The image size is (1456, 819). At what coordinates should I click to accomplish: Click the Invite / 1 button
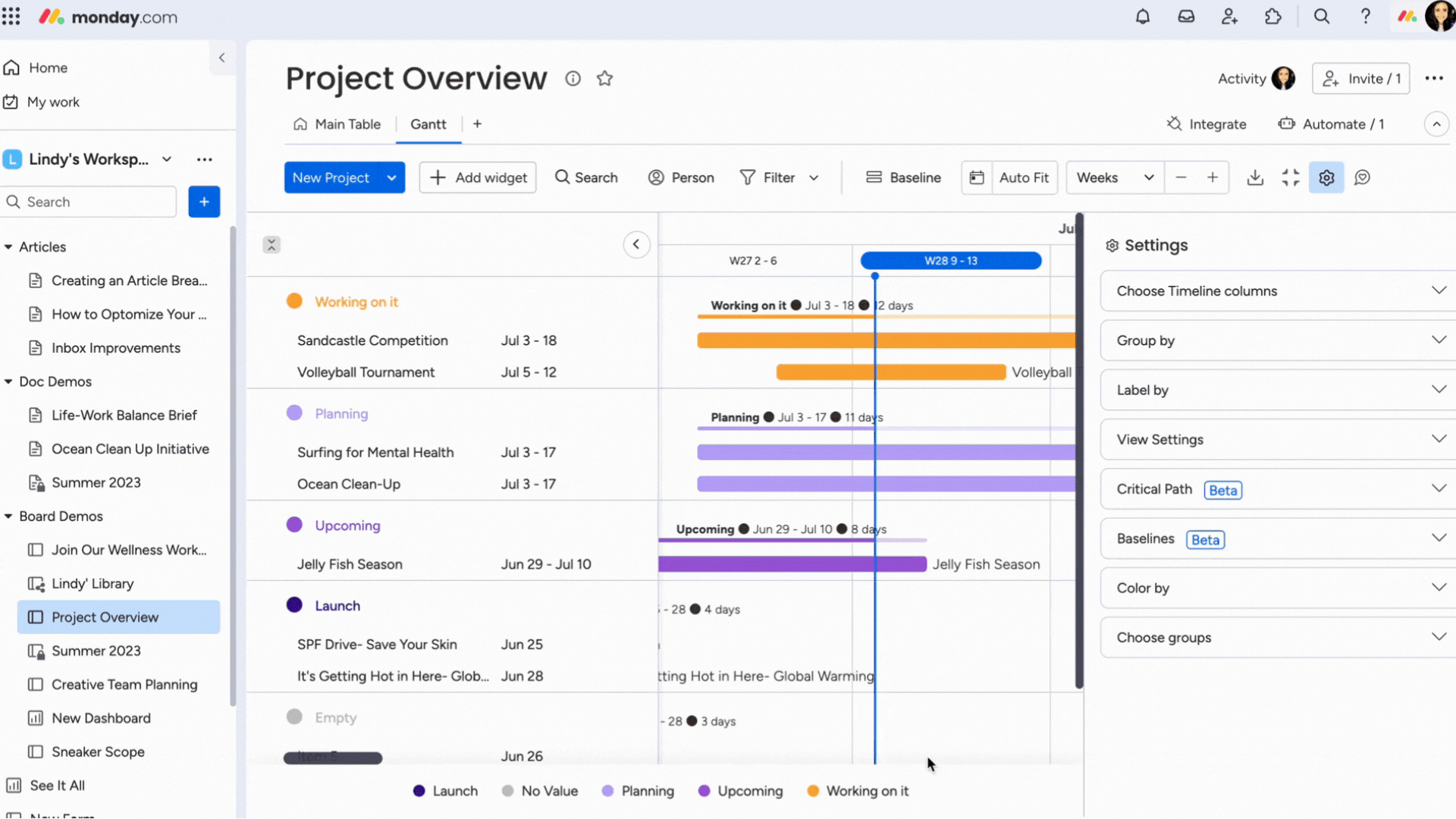tap(1360, 79)
